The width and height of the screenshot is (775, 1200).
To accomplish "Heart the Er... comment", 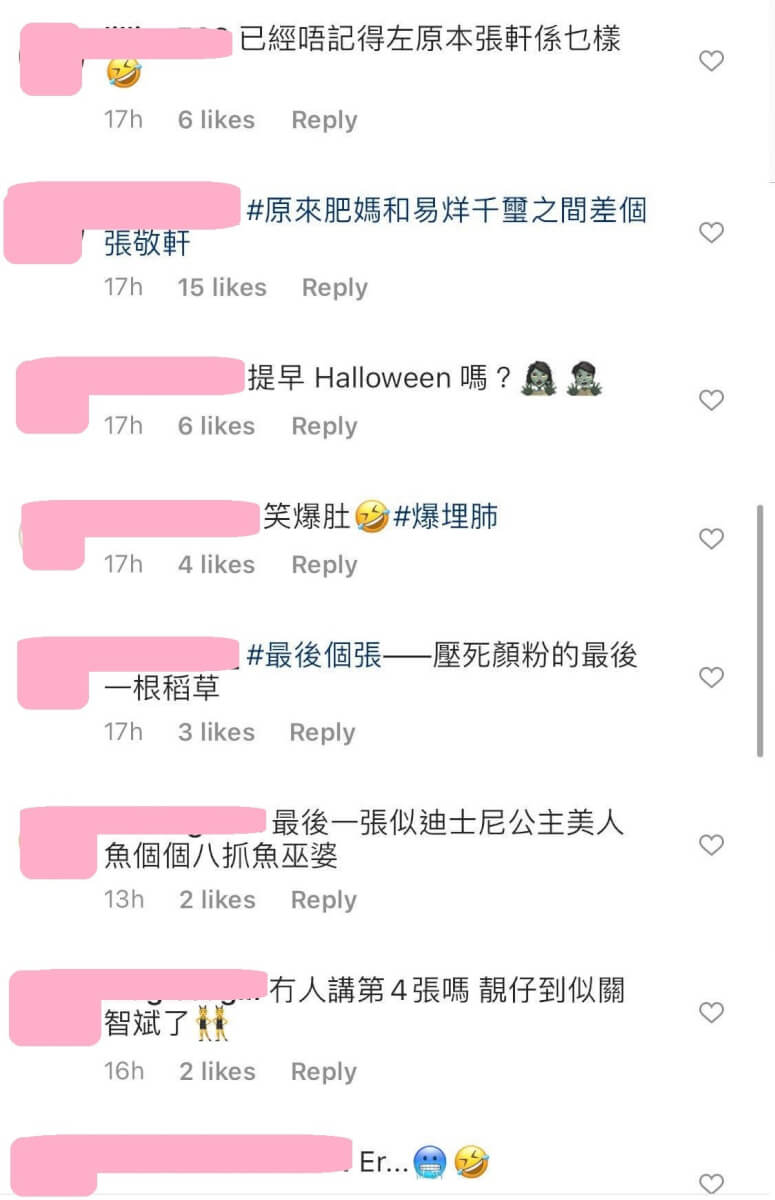I will (711, 1184).
